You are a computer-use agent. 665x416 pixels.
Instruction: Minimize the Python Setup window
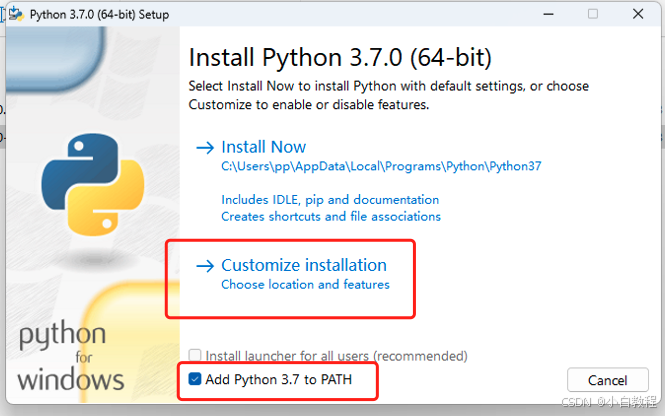(x=548, y=14)
